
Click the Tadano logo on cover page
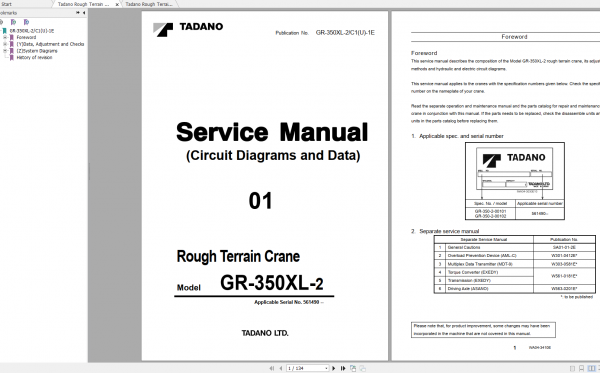tap(188, 29)
